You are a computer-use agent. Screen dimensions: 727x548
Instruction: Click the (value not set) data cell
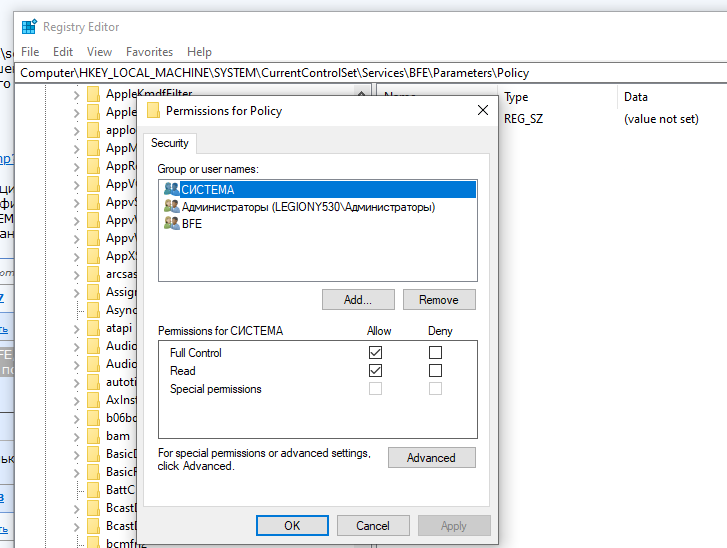point(661,119)
